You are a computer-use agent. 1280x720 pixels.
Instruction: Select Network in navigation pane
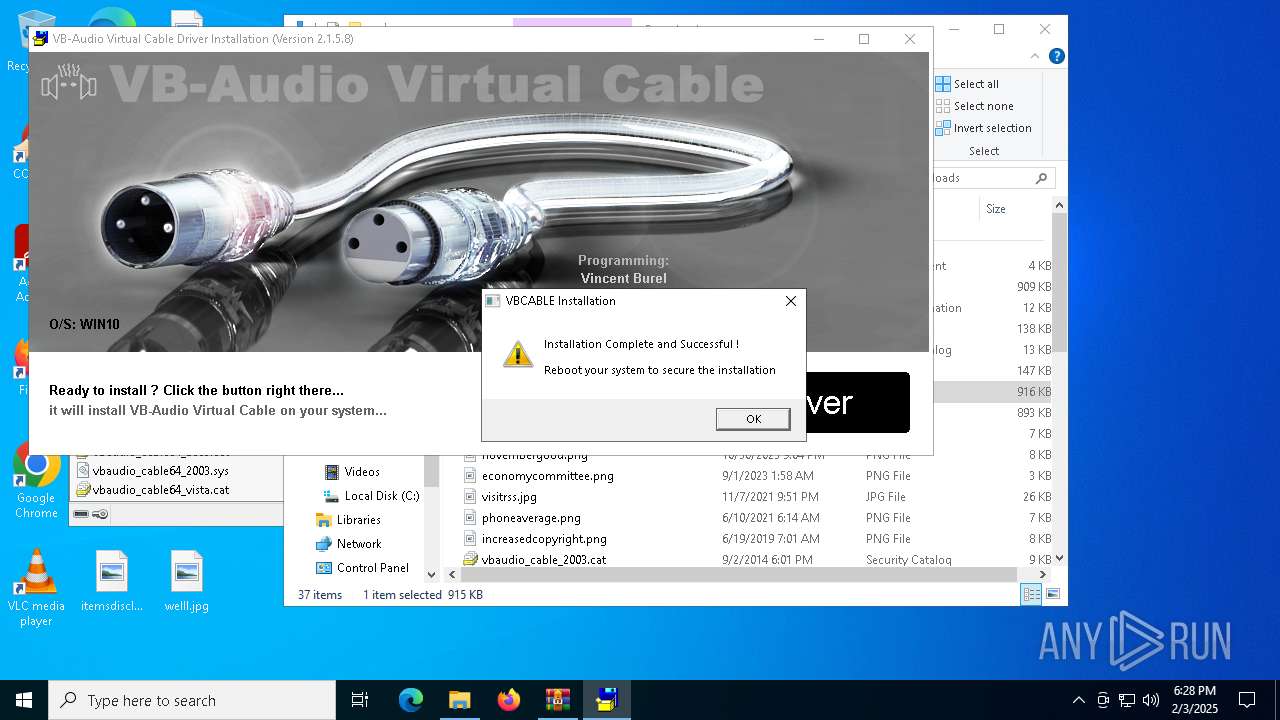tap(348, 544)
